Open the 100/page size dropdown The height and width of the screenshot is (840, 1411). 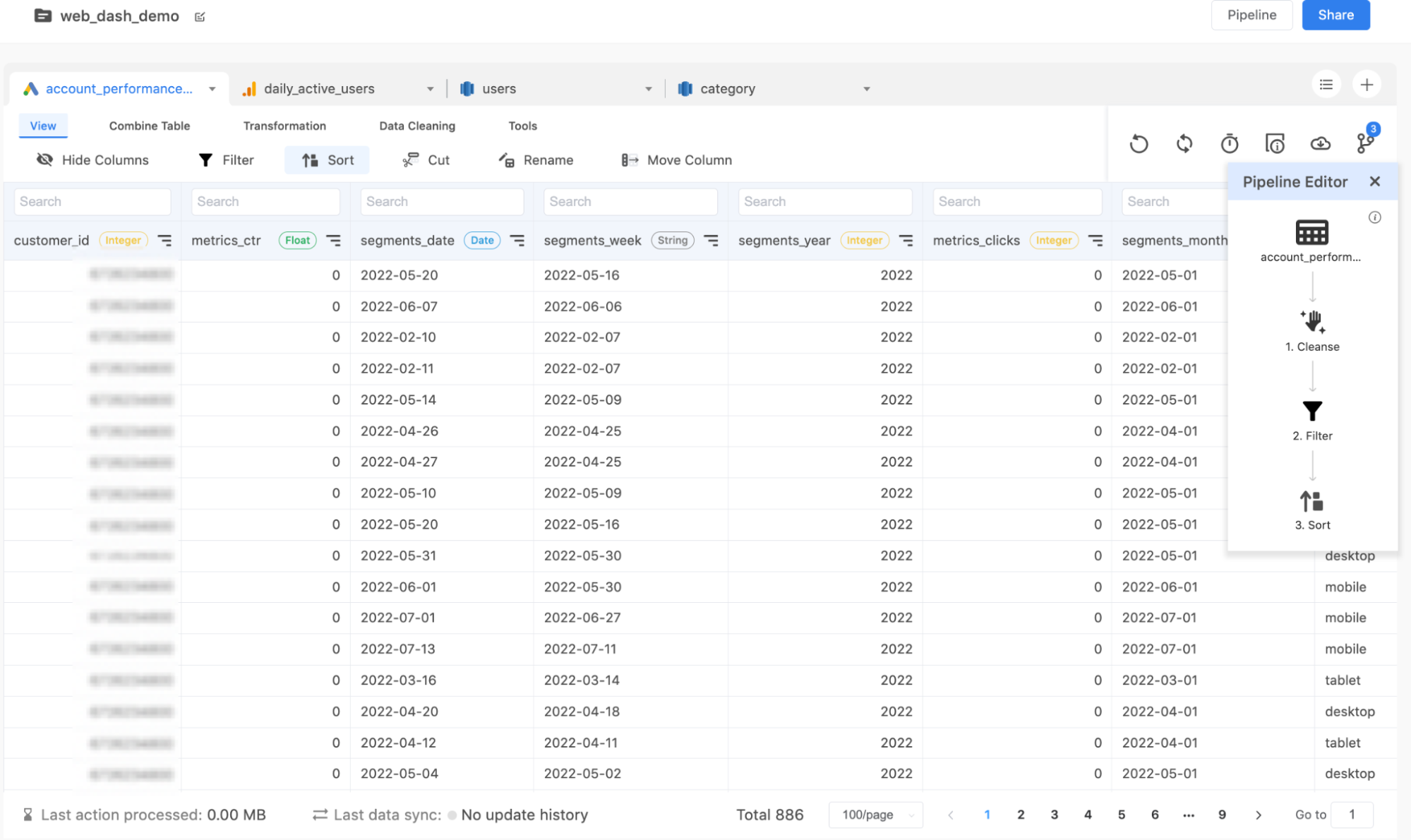coord(876,815)
